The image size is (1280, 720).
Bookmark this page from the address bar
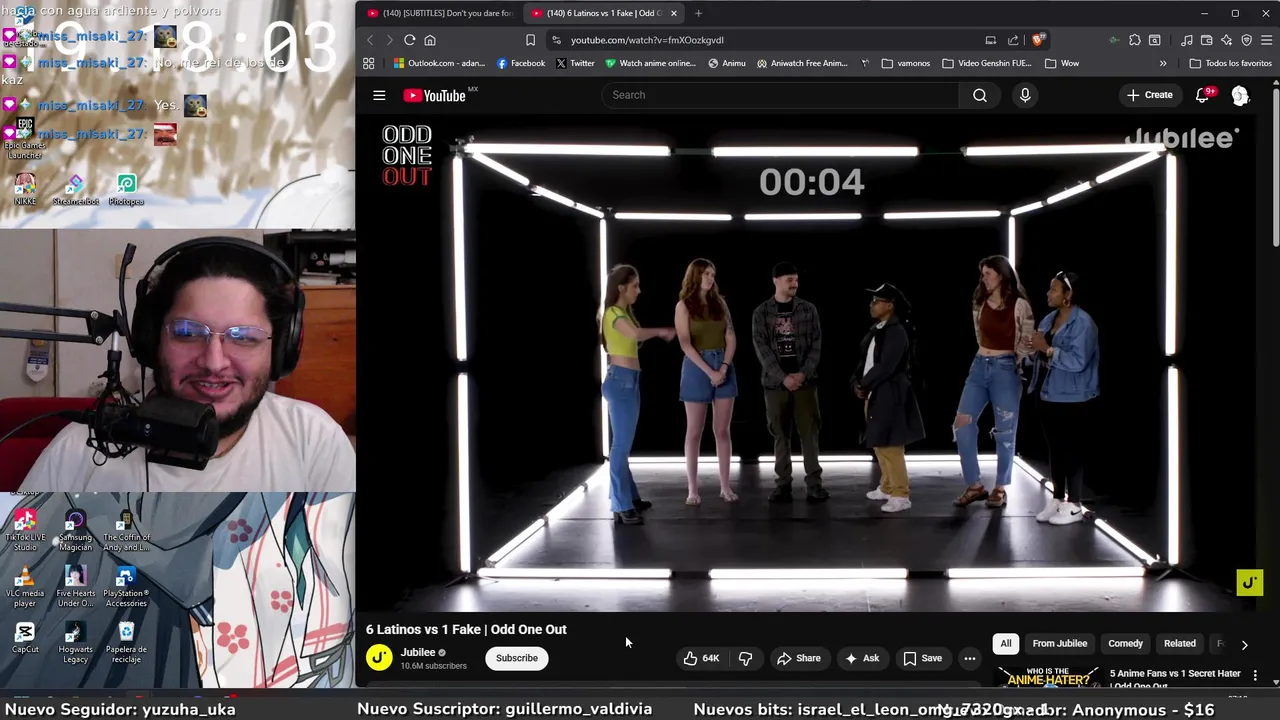[x=530, y=40]
